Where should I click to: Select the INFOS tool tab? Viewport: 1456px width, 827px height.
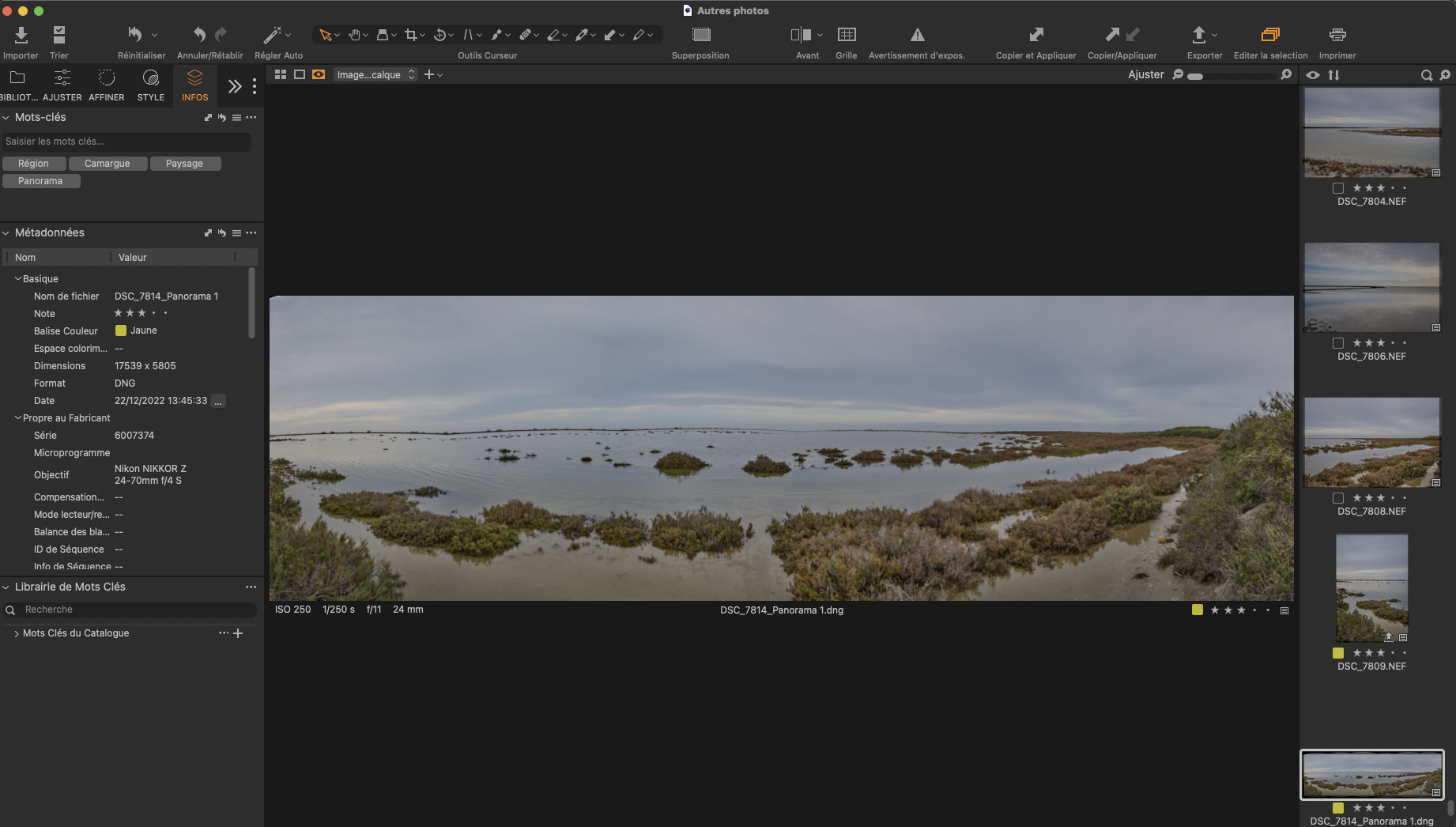(194, 85)
